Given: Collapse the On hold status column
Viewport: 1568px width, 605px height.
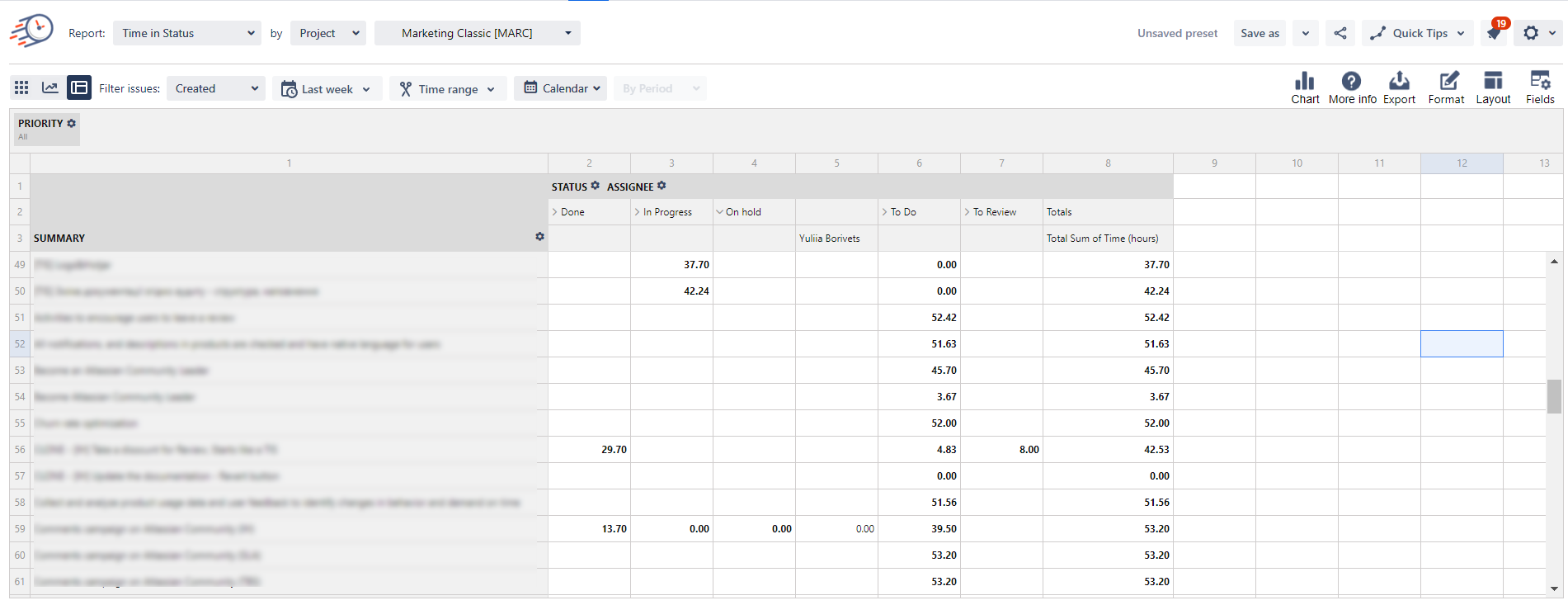Looking at the screenshot, I should pos(720,212).
